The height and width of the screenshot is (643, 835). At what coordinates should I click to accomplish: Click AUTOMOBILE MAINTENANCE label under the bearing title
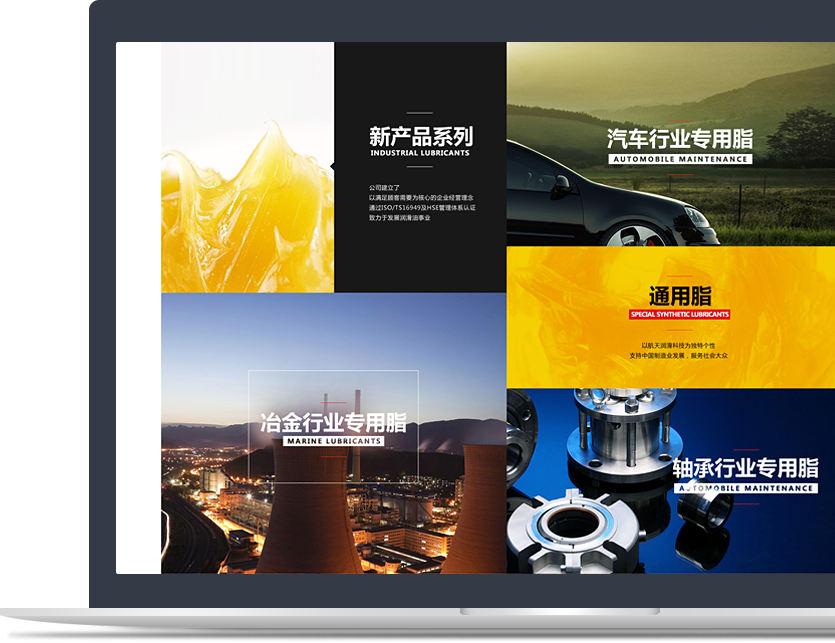coord(746,488)
